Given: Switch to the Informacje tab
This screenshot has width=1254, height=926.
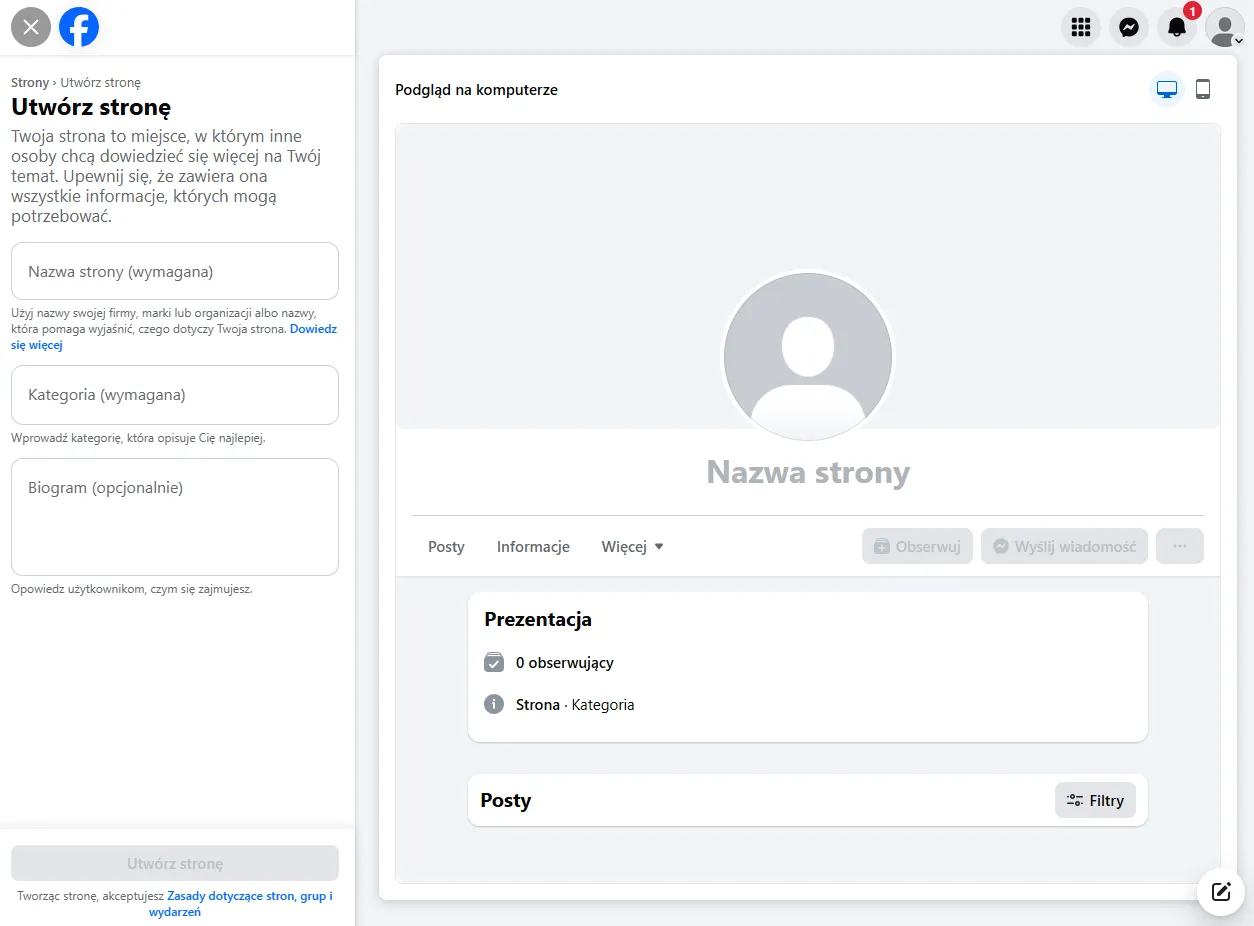Looking at the screenshot, I should pyautogui.click(x=533, y=547).
